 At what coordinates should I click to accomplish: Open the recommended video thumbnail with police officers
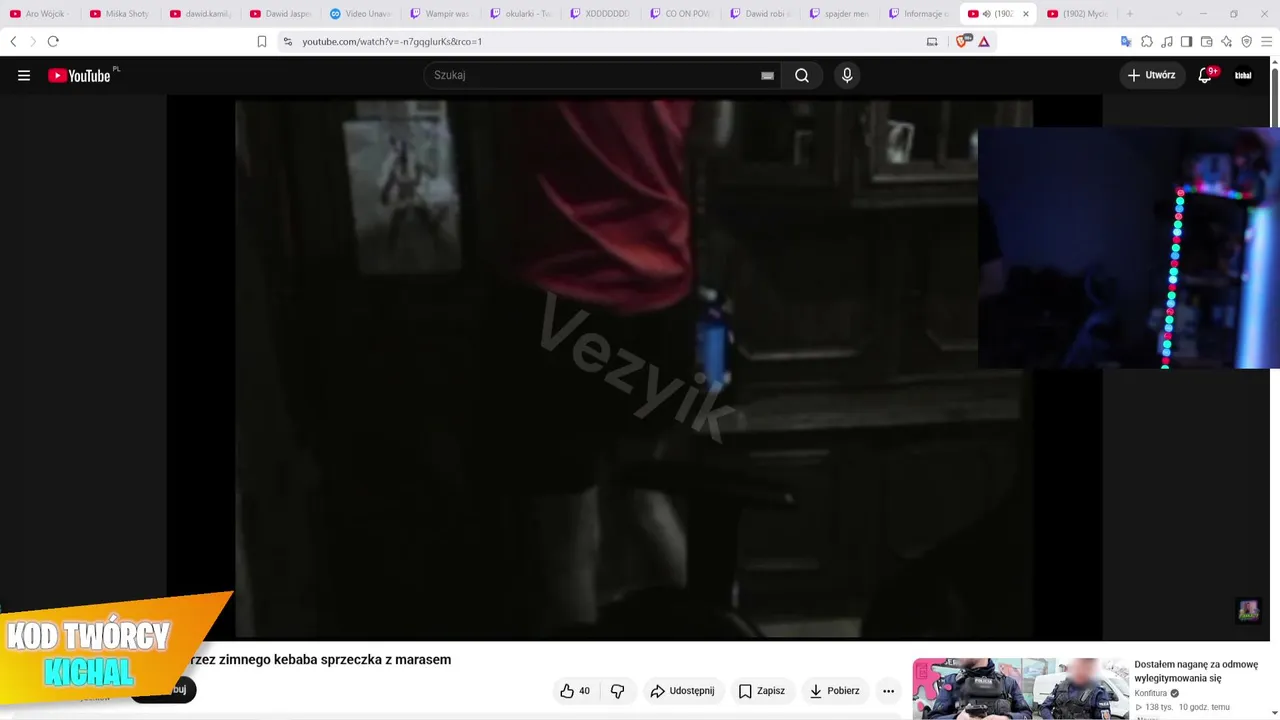pyautogui.click(x=1020, y=689)
